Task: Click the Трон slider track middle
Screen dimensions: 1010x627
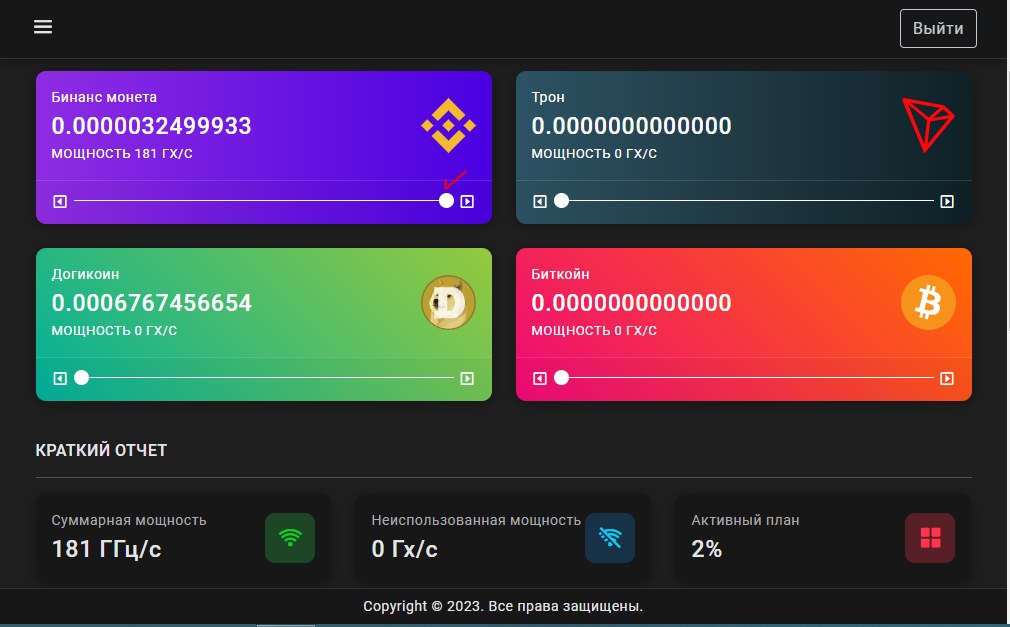Action: pos(744,200)
